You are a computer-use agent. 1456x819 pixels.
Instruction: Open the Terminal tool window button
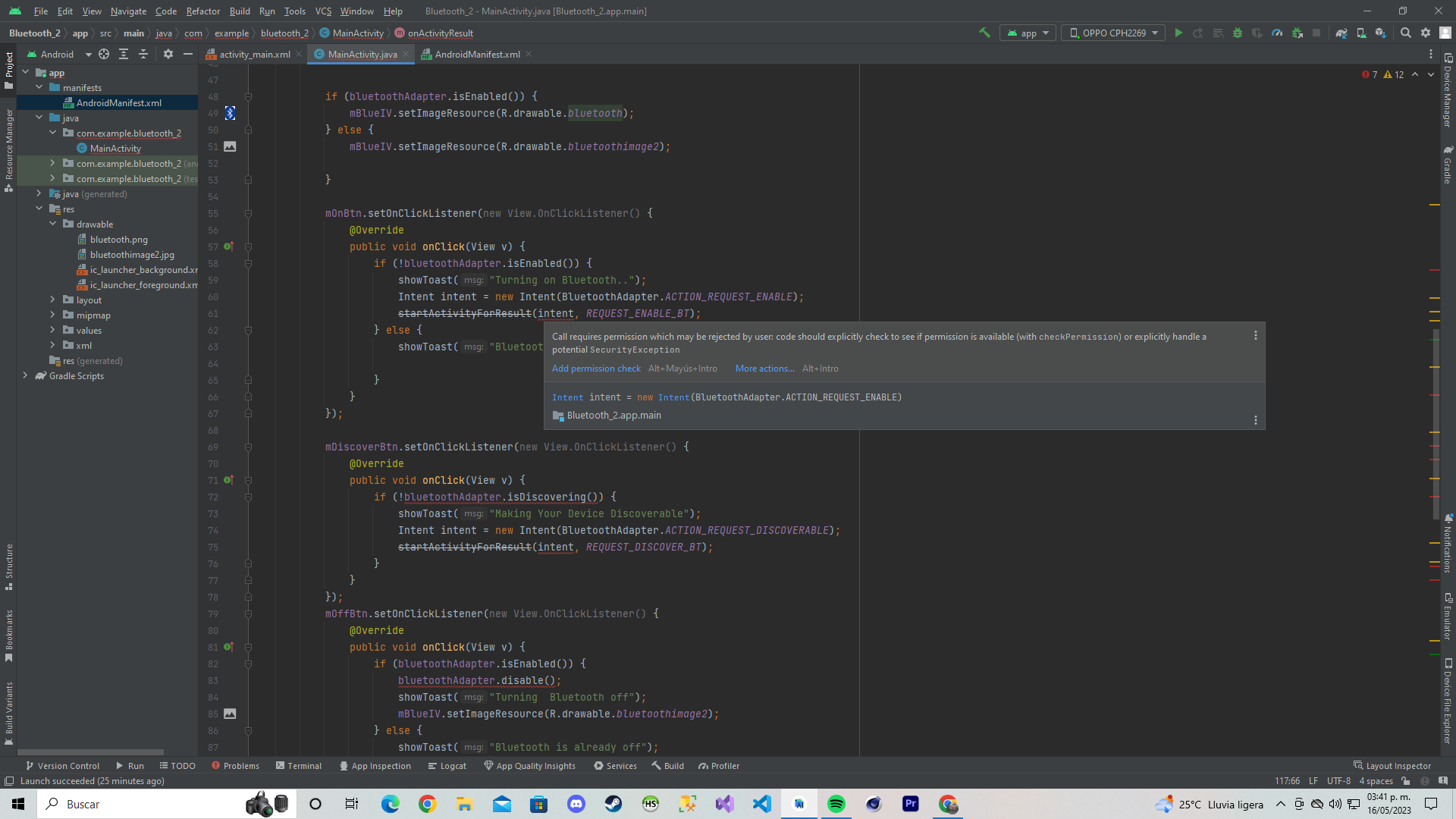pos(299,766)
